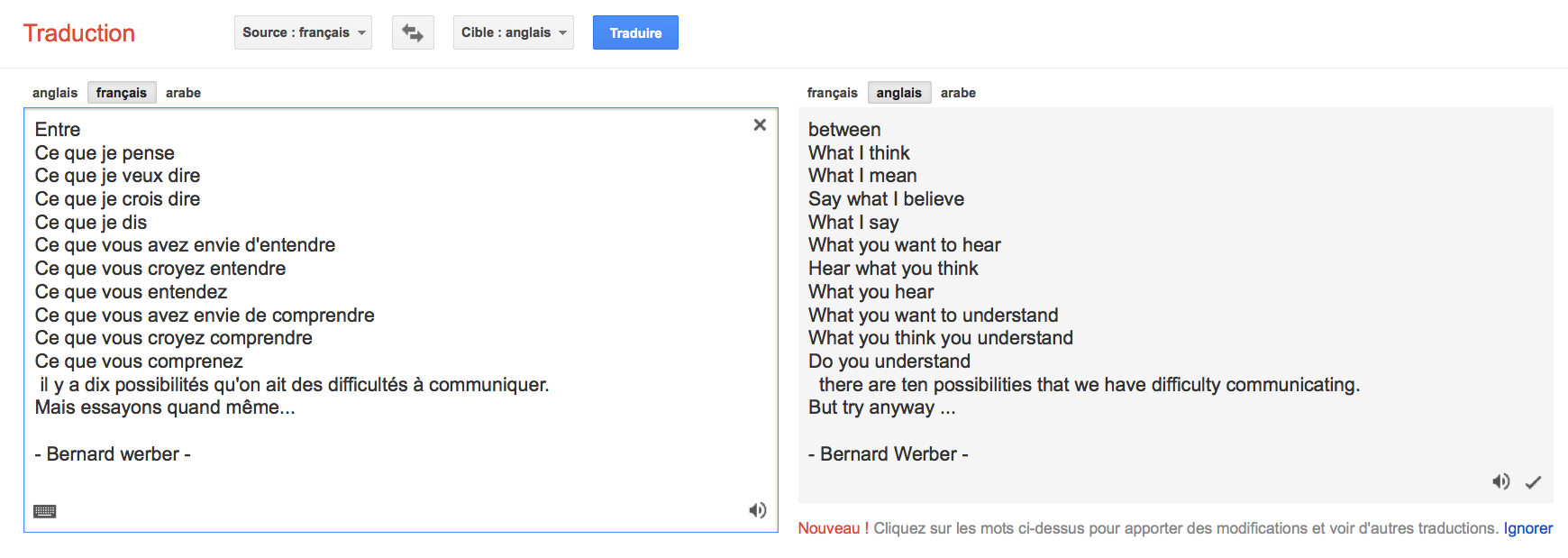
Task: Listen to the French source text
Action: [x=758, y=510]
